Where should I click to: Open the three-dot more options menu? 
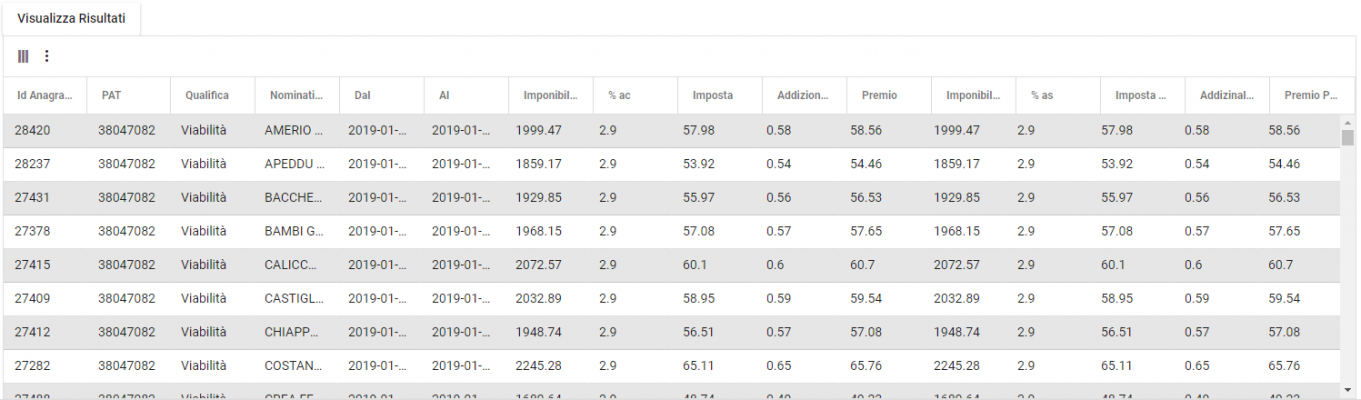click(46, 57)
